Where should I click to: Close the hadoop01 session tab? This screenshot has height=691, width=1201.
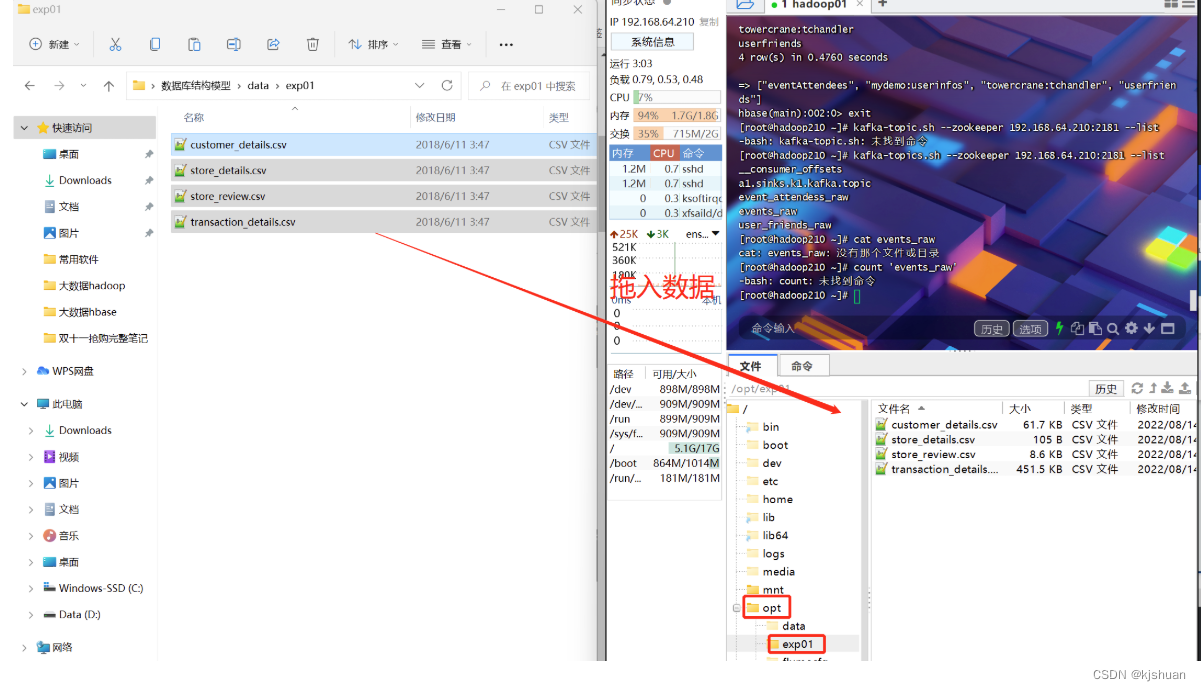[861, 5]
